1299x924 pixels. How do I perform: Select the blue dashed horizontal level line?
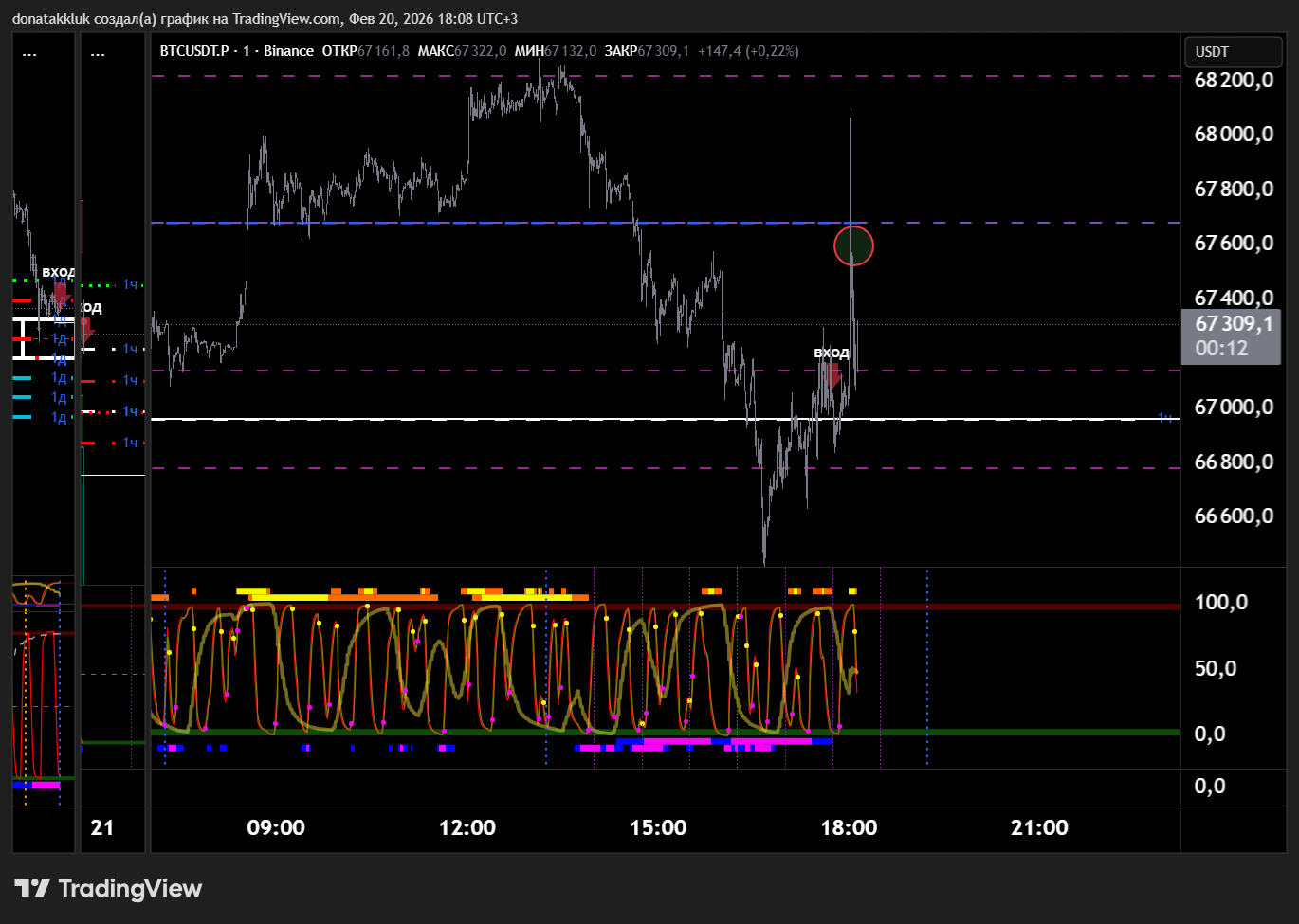click(x=427, y=223)
